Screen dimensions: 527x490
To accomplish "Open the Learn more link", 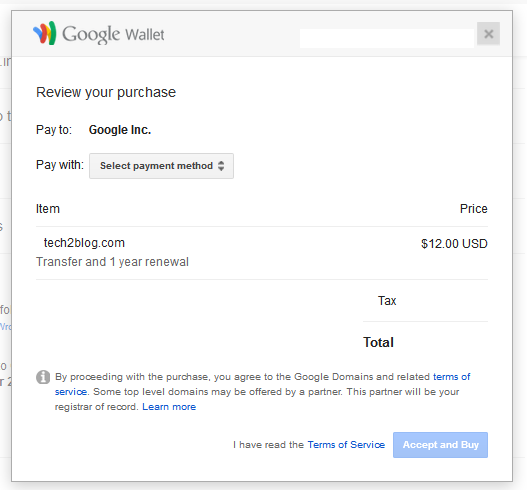I will [x=169, y=407].
